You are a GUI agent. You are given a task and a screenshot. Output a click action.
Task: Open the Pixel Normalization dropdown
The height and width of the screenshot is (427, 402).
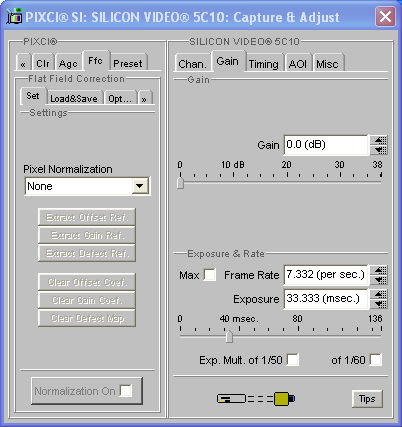[88, 186]
